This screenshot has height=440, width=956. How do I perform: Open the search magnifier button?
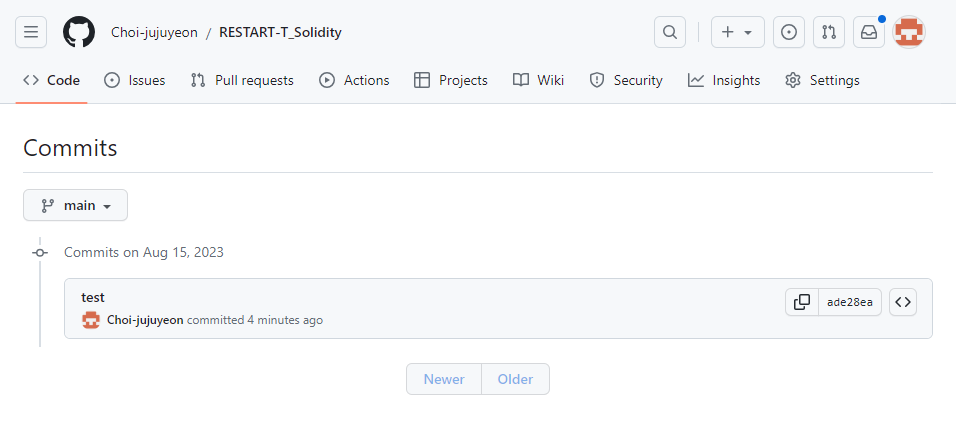click(x=670, y=32)
